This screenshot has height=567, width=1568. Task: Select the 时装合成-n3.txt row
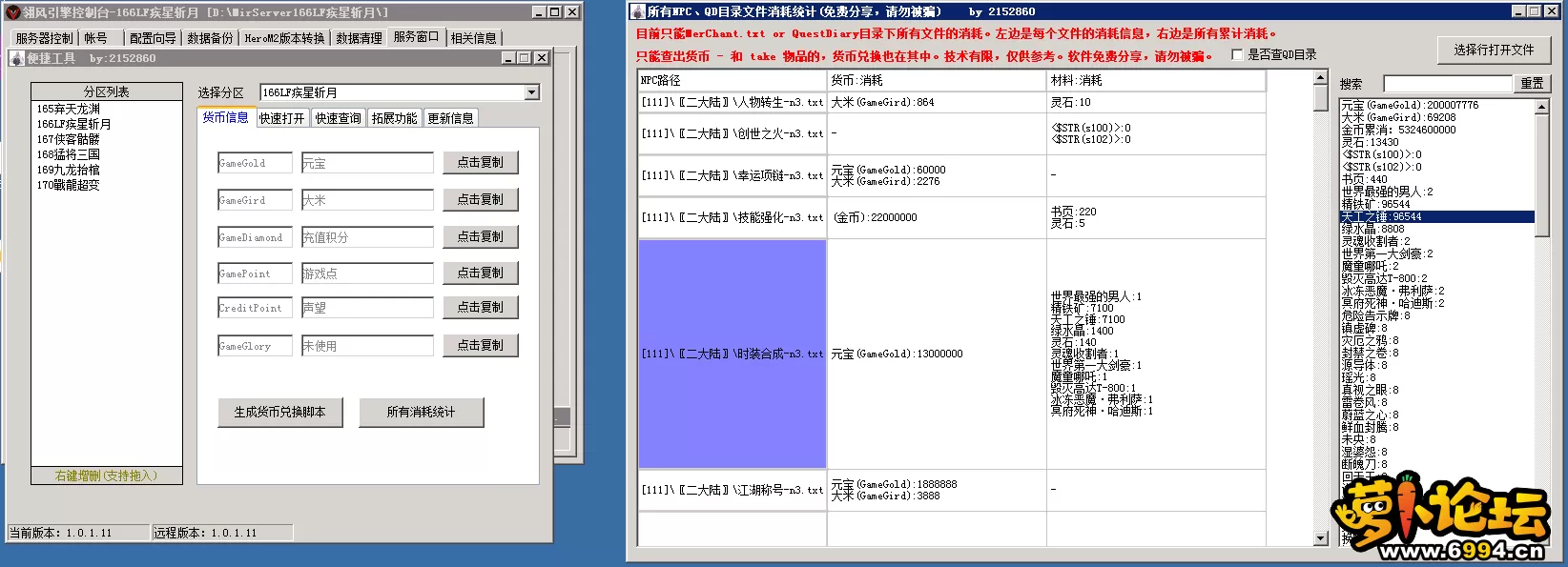coord(732,354)
